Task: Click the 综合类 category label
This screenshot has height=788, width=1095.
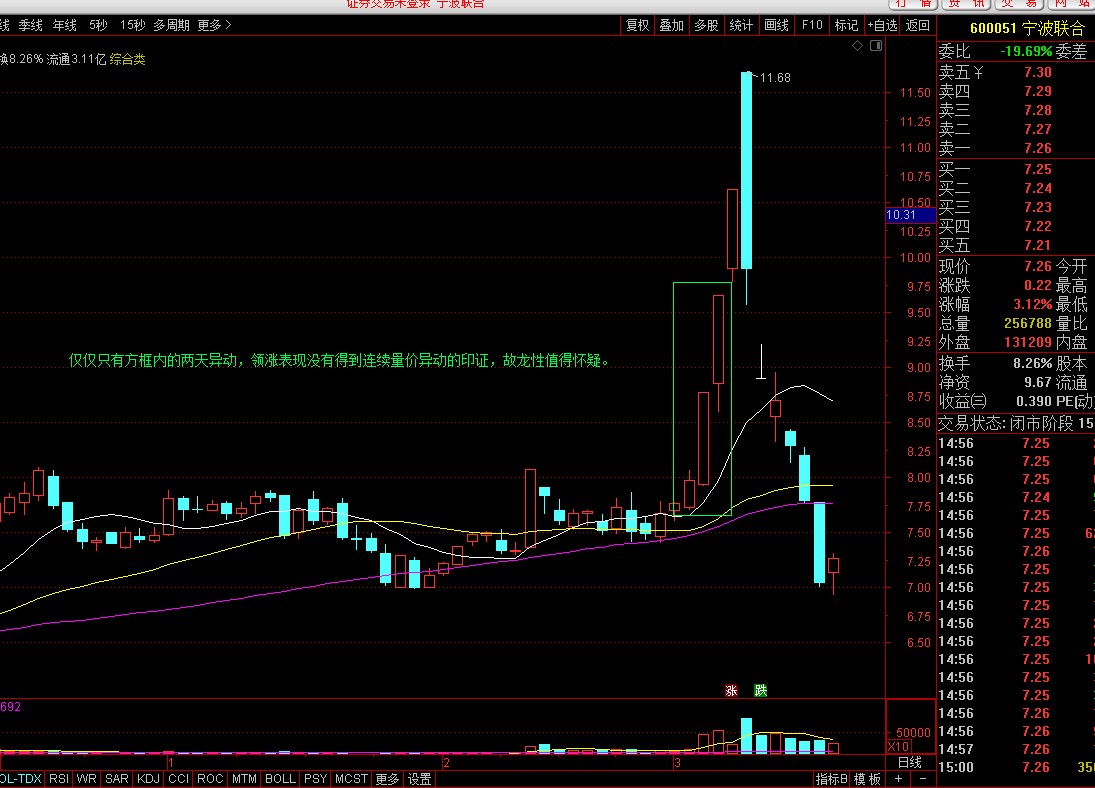Action: [x=128, y=59]
